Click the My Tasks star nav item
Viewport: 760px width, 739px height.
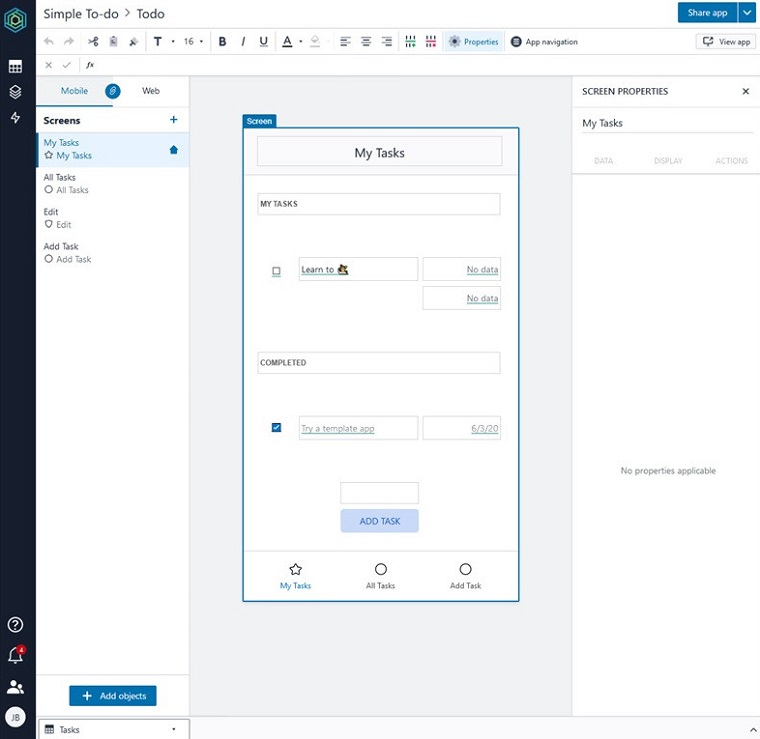295,576
